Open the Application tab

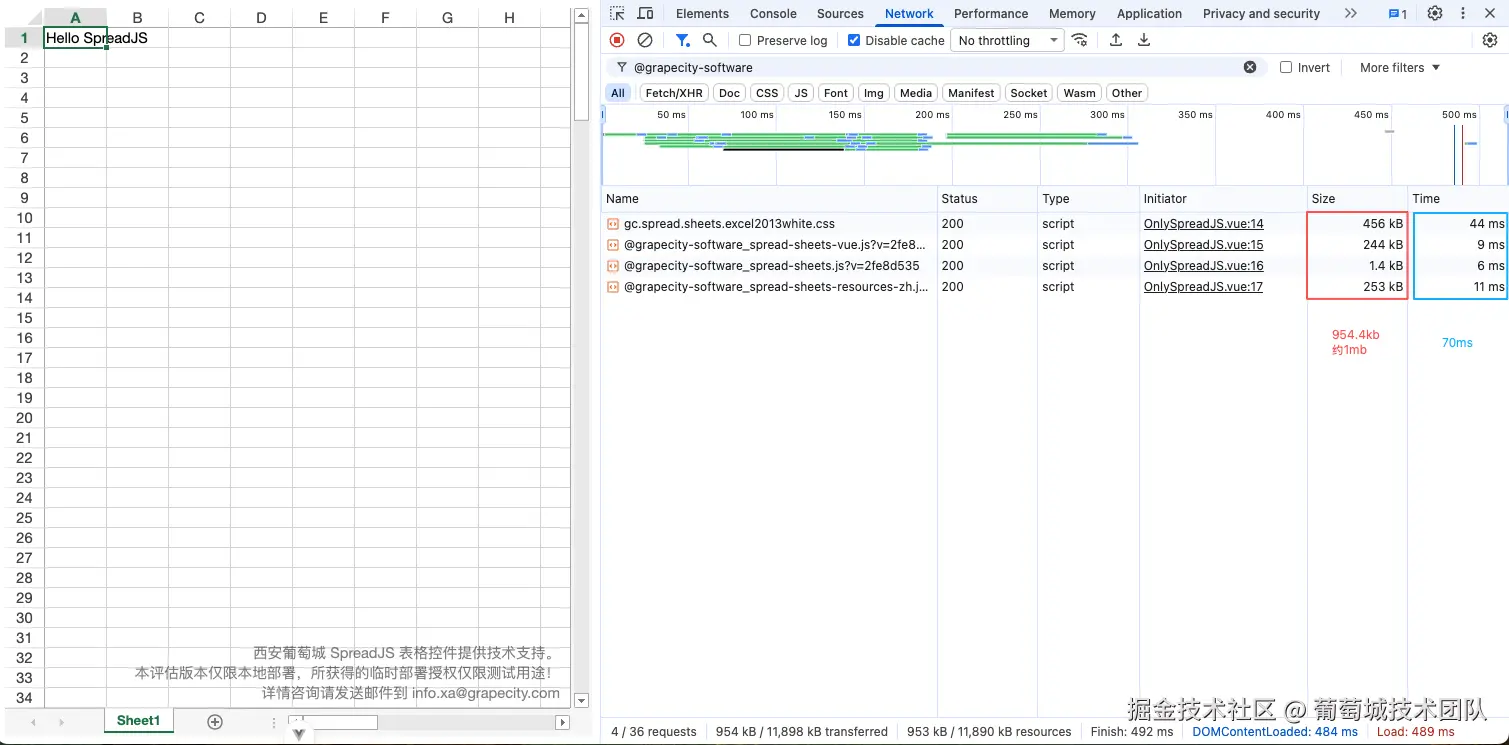1149,13
